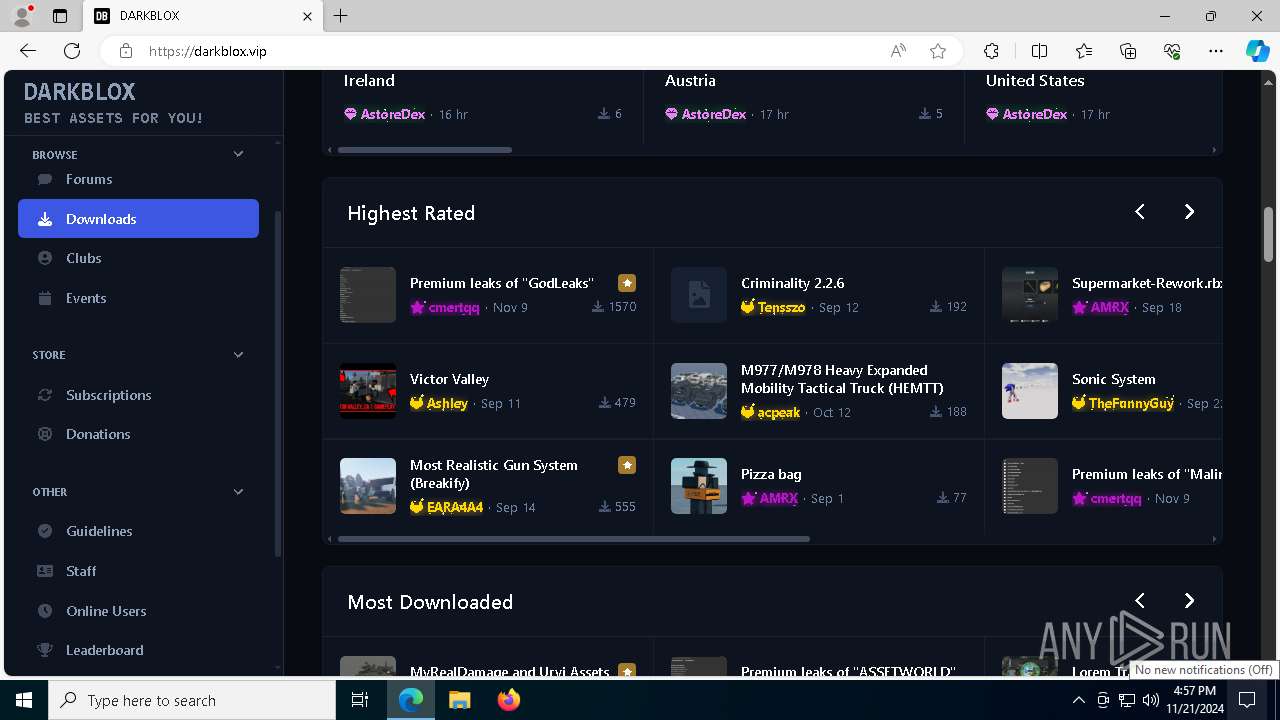Click the Clubs people icon
1280x720 pixels.
[x=45, y=258]
